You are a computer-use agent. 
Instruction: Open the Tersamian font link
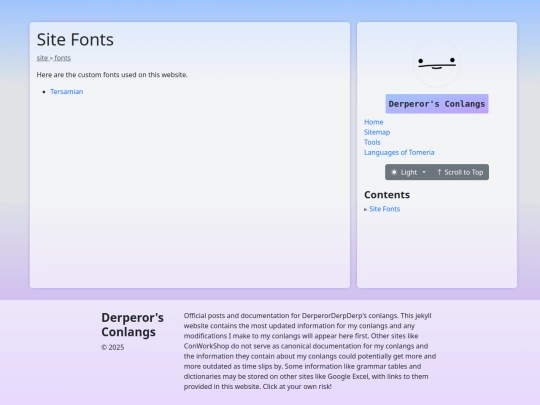pos(66,92)
